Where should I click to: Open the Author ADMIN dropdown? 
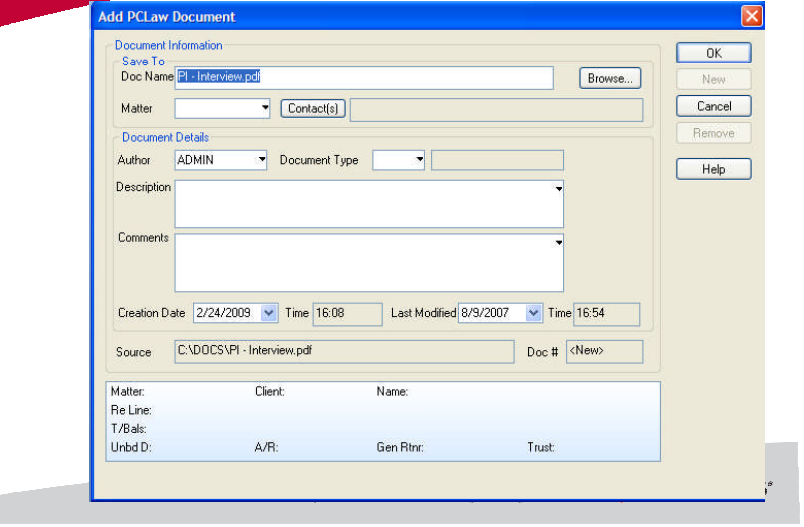pyautogui.click(x=262, y=159)
